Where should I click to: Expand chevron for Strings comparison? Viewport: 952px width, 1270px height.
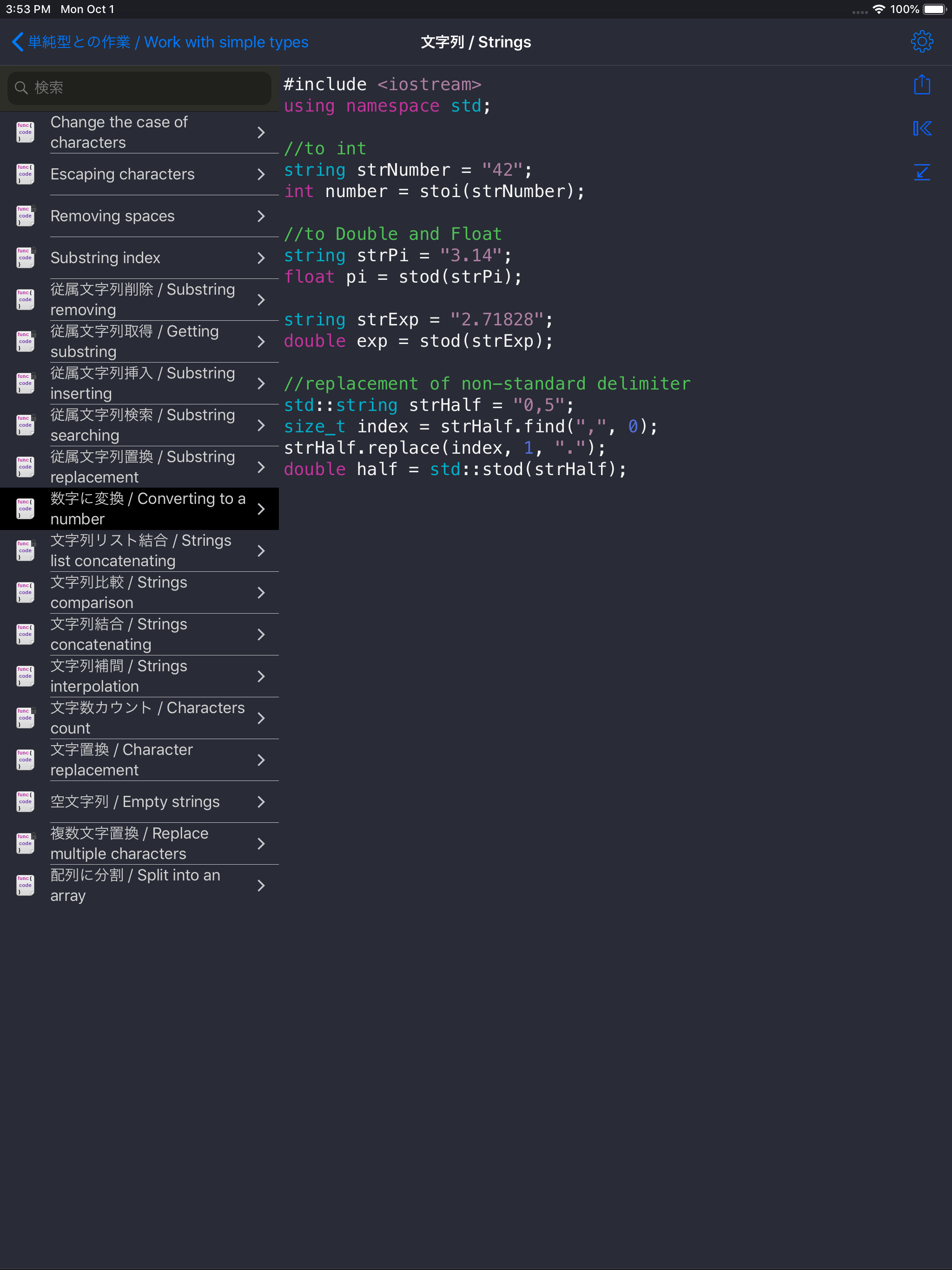click(261, 593)
